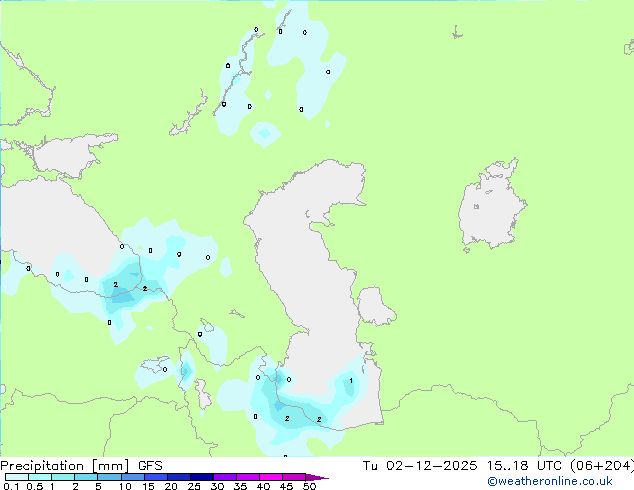Viewport: 634px width, 490px height.
Task: Select the 40–45 mm magenta legend swatch
Action: click(271, 477)
